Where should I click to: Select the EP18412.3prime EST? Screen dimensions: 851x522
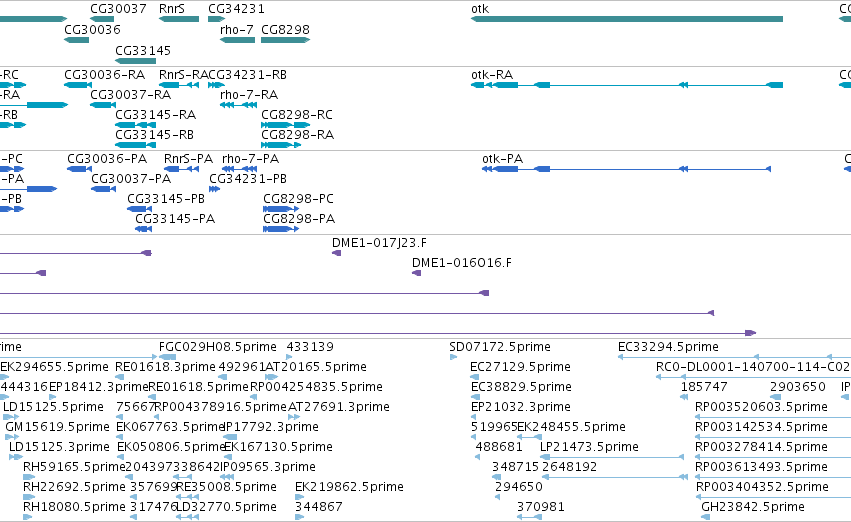pyautogui.click(x=53, y=397)
